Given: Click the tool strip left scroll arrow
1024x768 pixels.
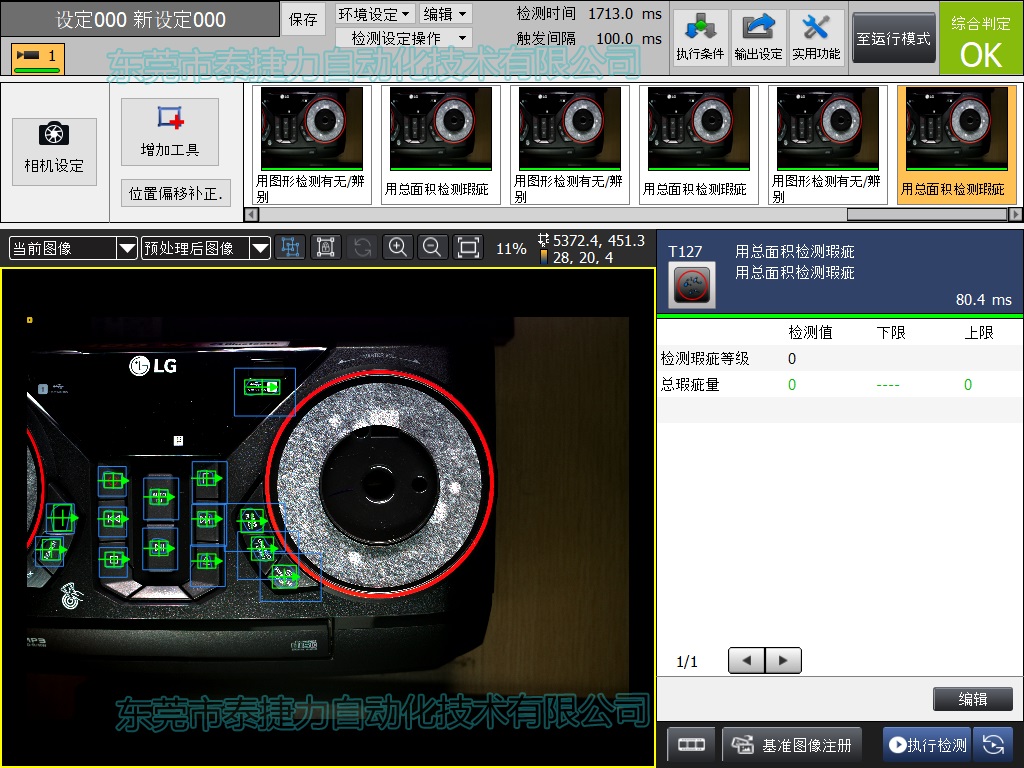Looking at the screenshot, I should (251, 214).
